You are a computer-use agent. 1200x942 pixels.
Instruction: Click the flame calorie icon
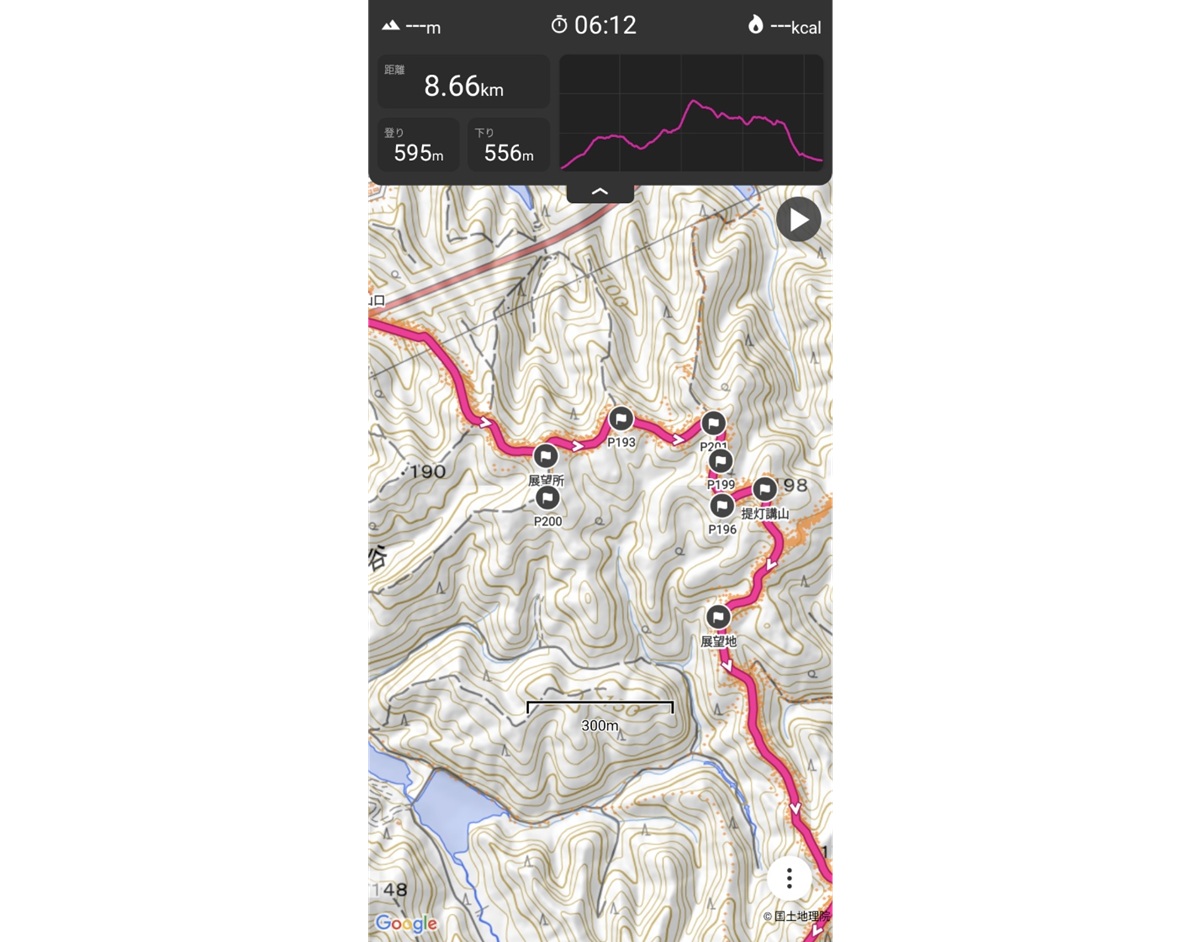click(755, 25)
